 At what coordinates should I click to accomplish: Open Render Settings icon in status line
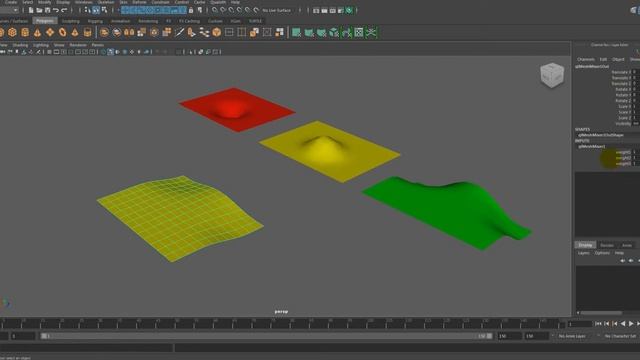click(341, 10)
